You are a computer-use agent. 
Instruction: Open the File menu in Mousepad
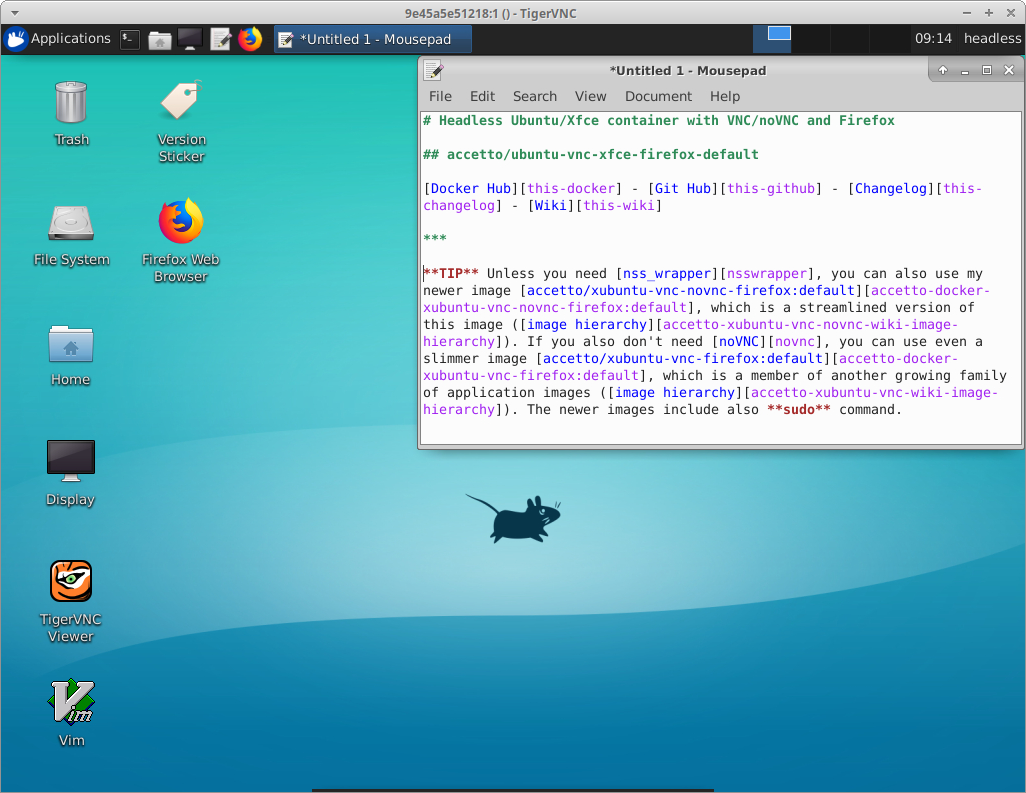(x=440, y=96)
